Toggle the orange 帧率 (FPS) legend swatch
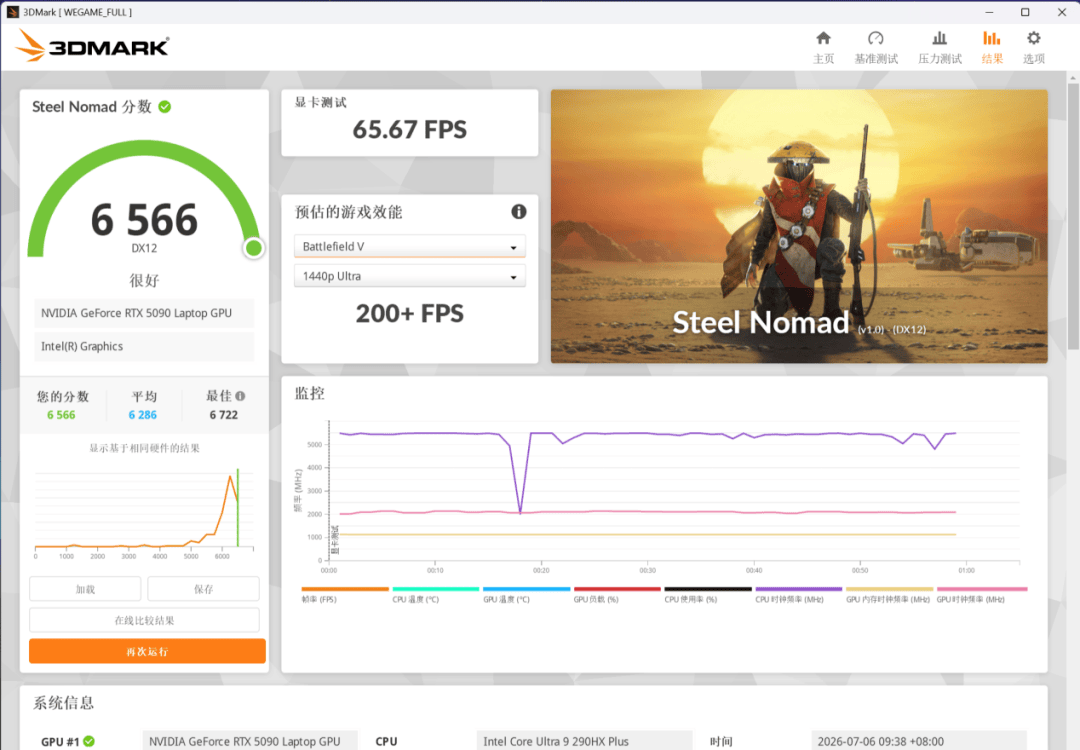 [345, 590]
